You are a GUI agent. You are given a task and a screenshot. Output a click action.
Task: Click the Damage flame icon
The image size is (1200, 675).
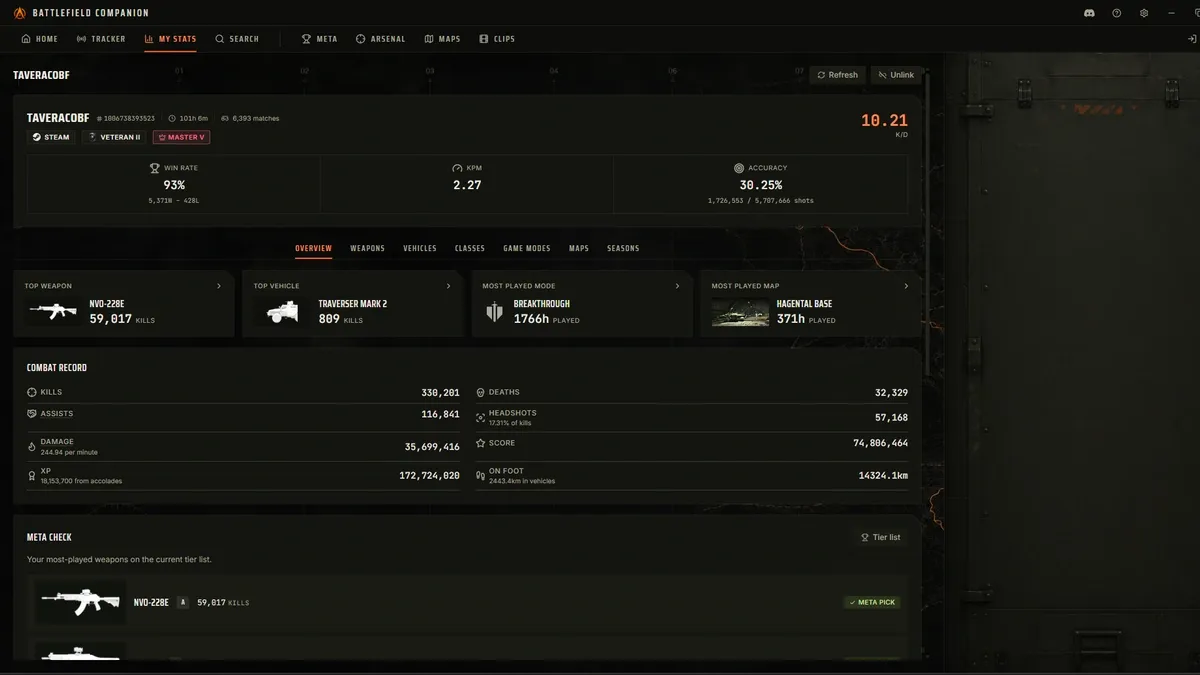point(32,447)
